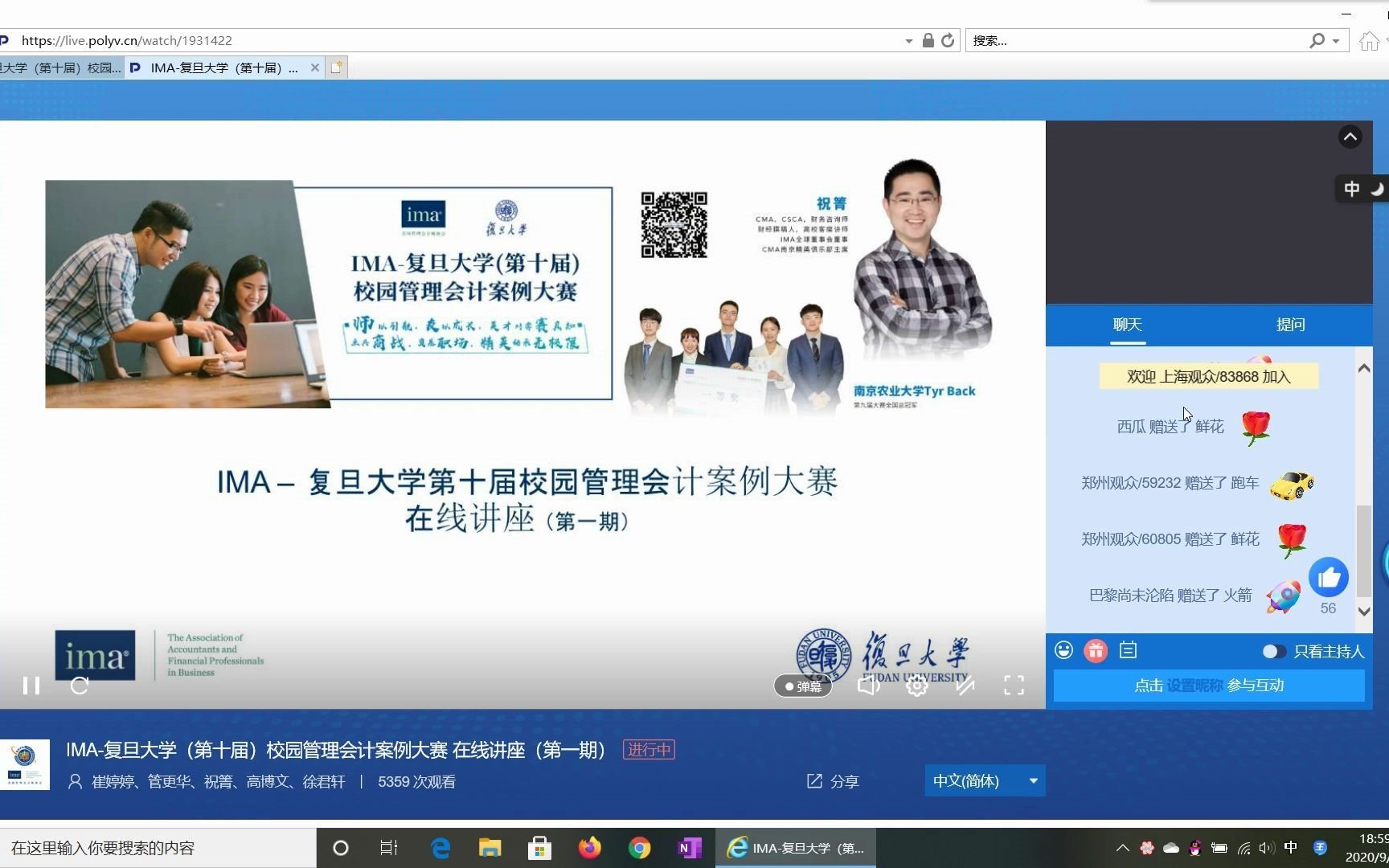Toggle 只看主持人 host-only switch
The height and width of the screenshot is (868, 1389).
(1273, 652)
